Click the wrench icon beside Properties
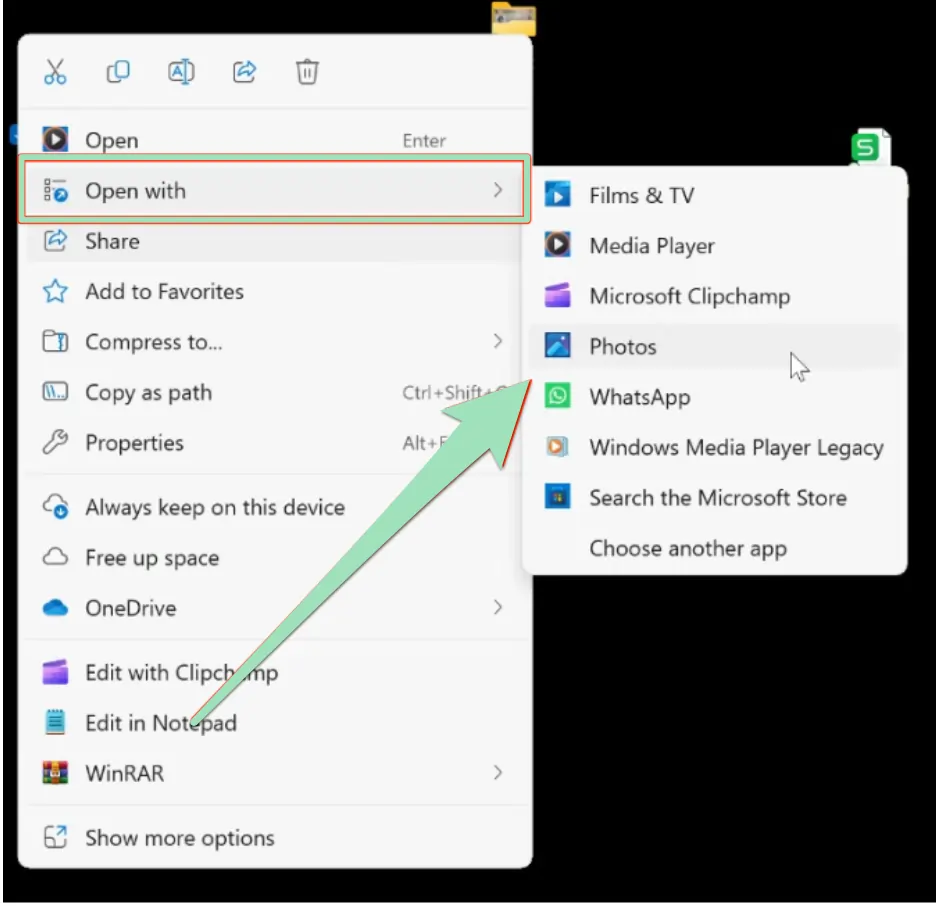Image resolution: width=936 pixels, height=906 pixels. (x=55, y=442)
